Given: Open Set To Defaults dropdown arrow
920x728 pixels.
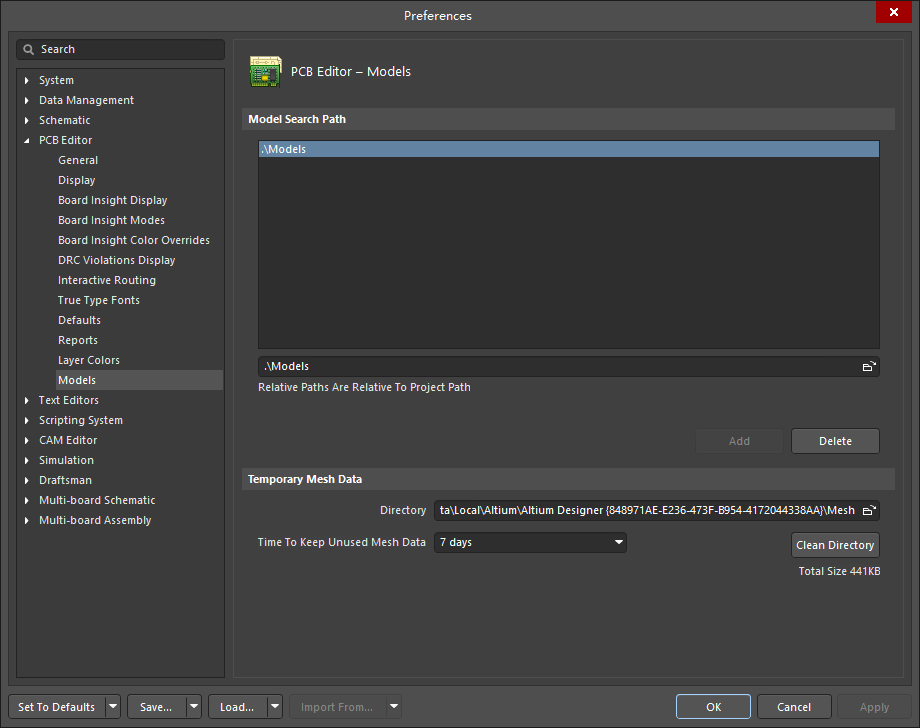Looking at the screenshot, I should pos(113,707).
